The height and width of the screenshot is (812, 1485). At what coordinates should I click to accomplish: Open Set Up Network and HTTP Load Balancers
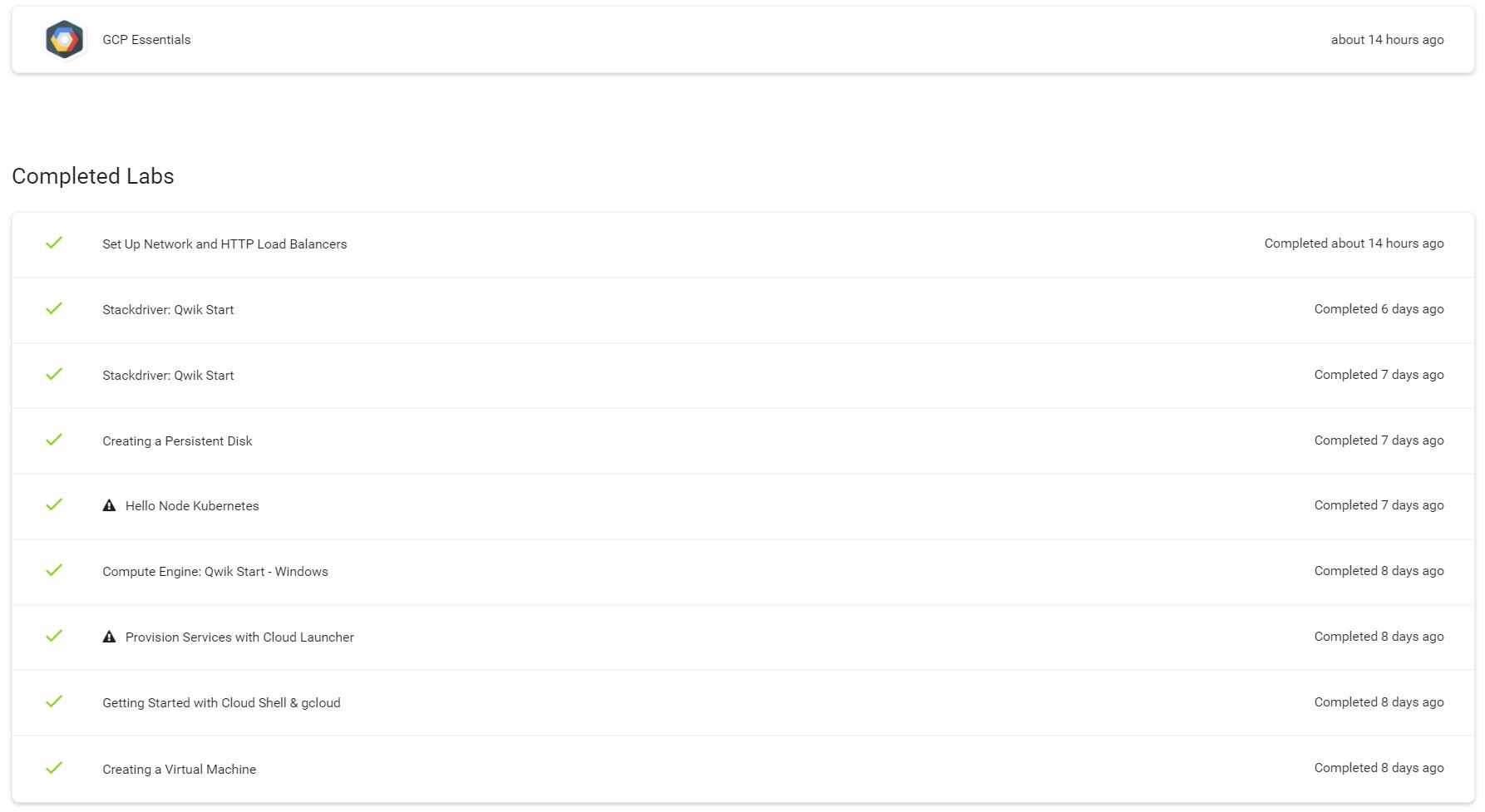pyautogui.click(x=224, y=244)
